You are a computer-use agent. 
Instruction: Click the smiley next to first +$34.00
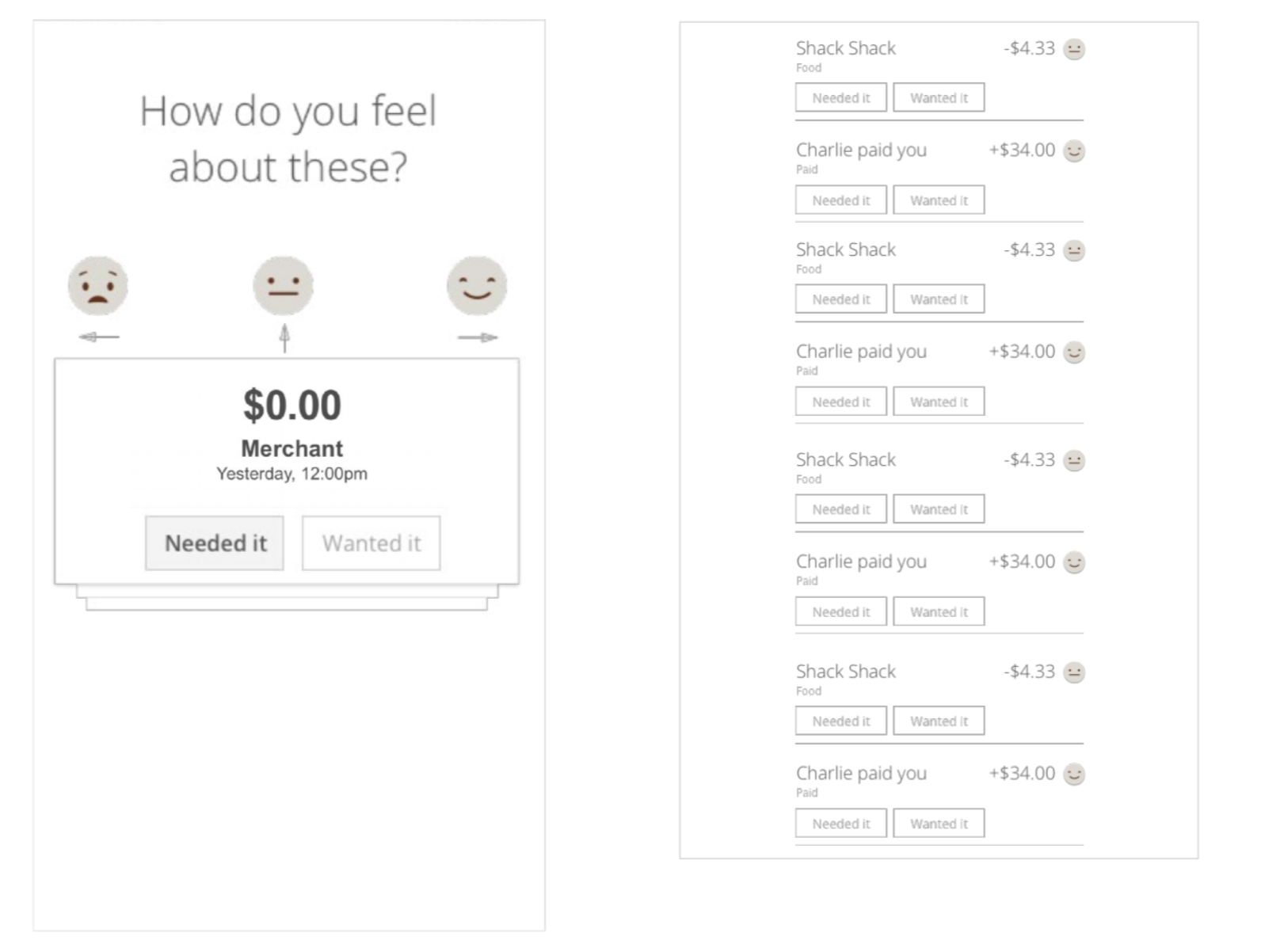pyautogui.click(x=1074, y=150)
